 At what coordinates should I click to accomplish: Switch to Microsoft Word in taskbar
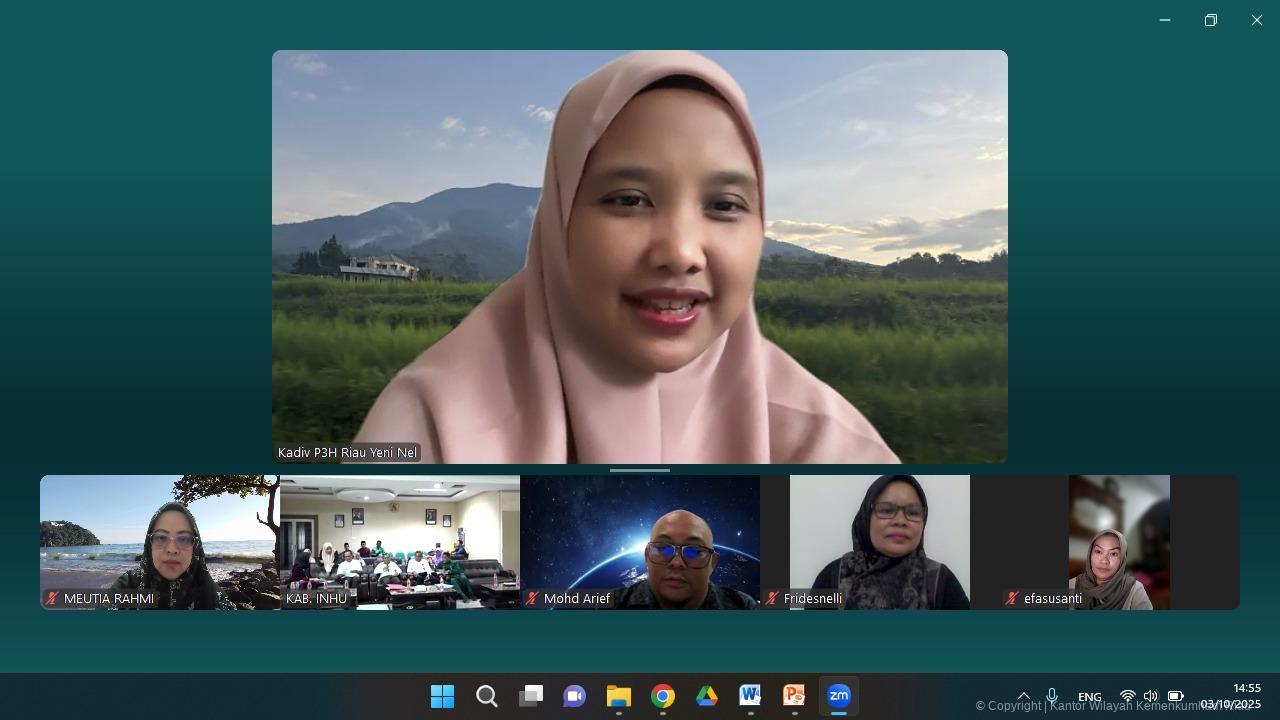pos(750,696)
